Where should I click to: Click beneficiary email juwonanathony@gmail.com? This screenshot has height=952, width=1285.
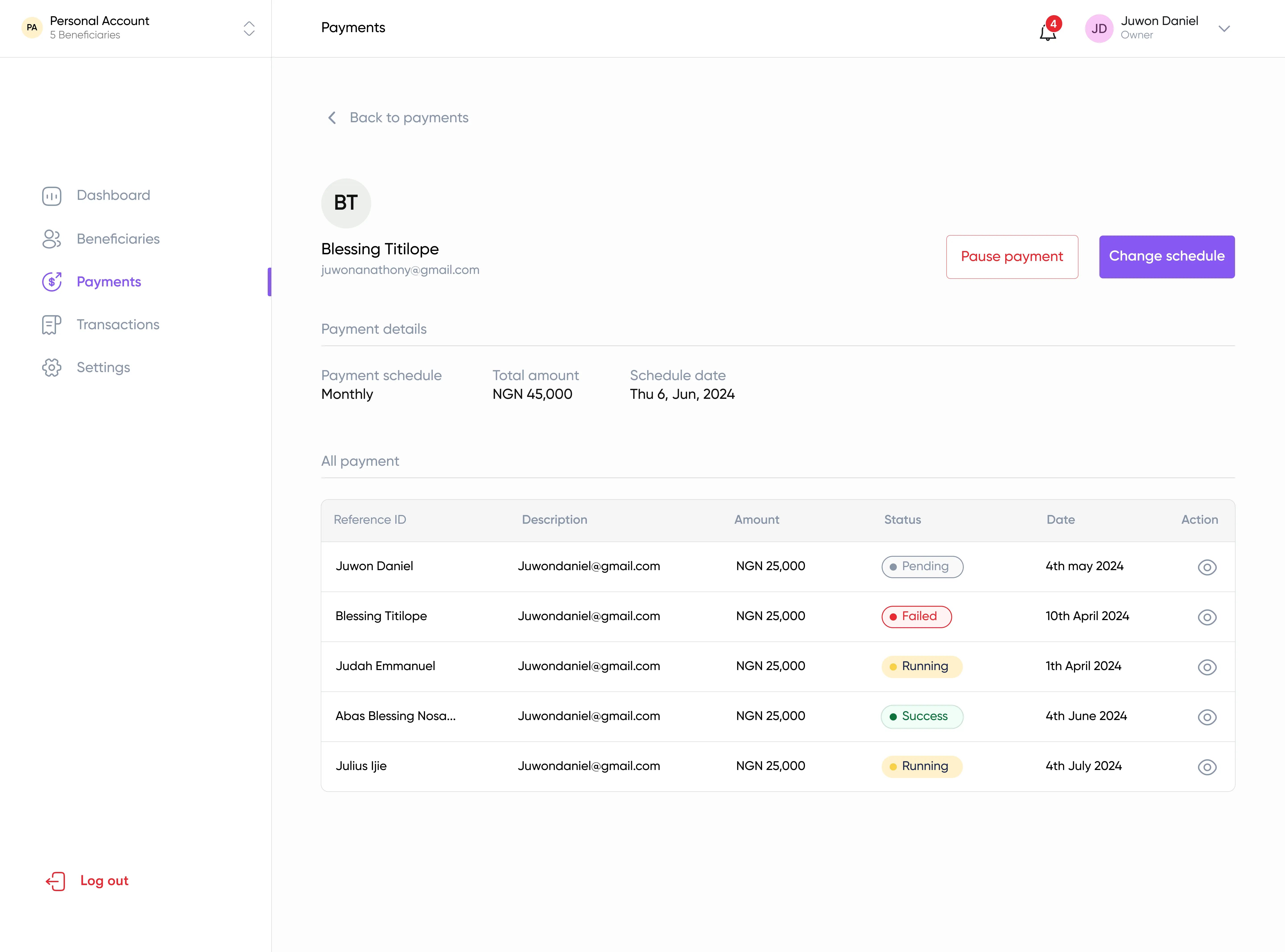pyautogui.click(x=400, y=270)
